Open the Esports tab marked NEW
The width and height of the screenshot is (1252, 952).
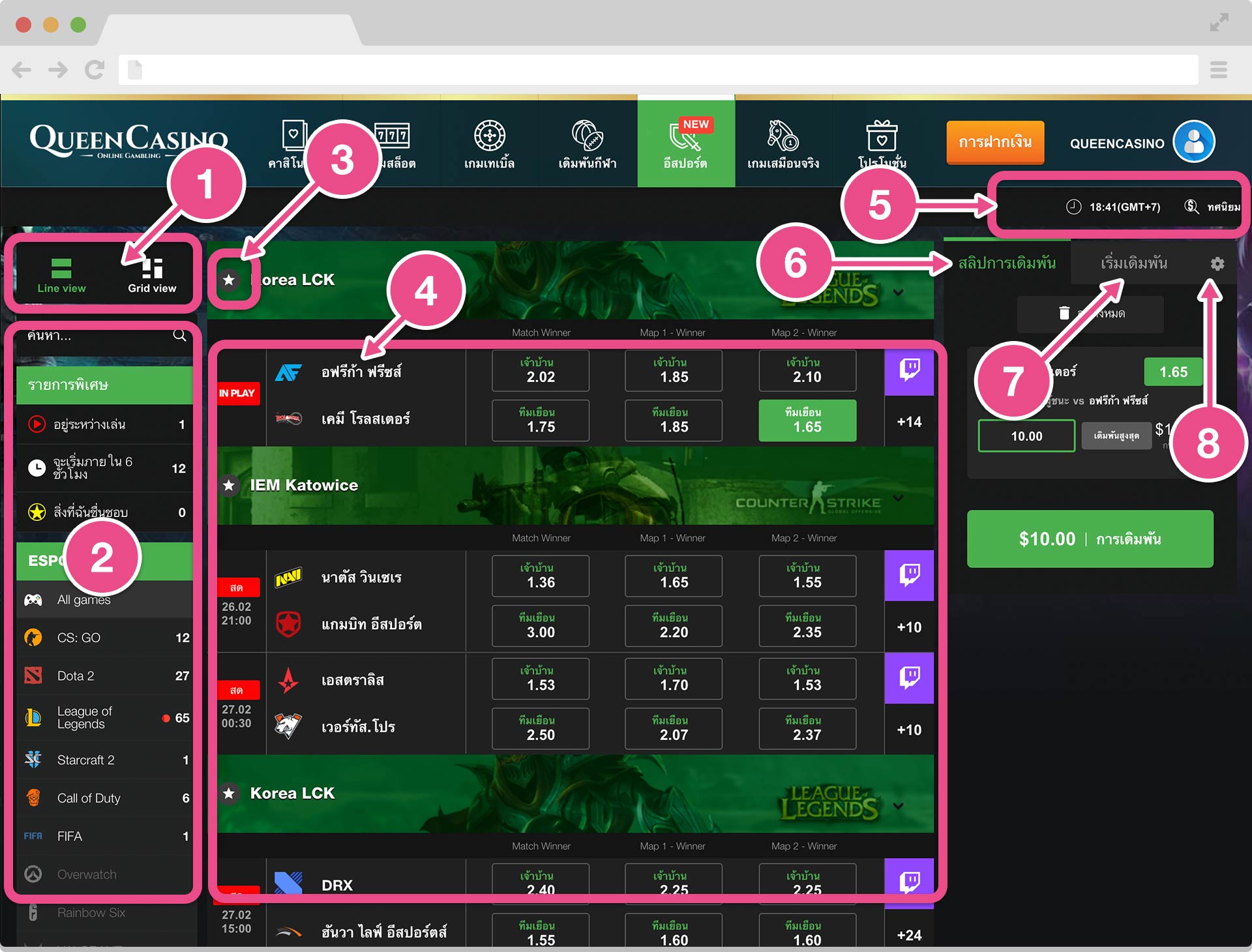click(686, 143)
